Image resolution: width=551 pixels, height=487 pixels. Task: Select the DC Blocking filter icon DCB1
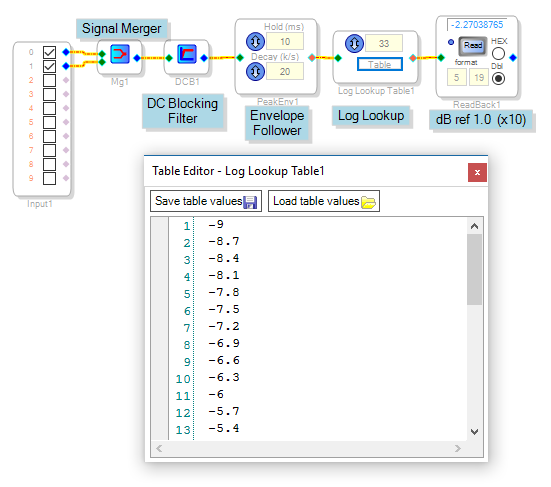click(187, 54)
